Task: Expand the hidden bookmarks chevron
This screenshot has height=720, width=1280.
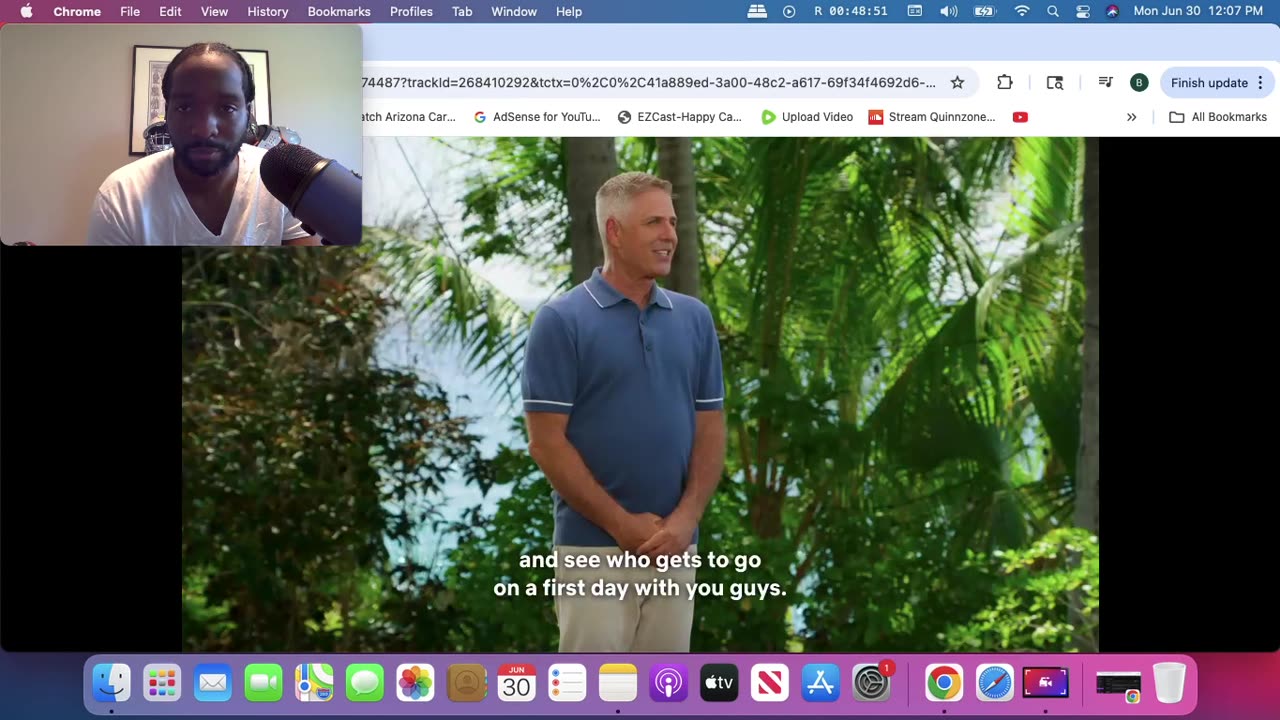Action: tap(1131, 117)
